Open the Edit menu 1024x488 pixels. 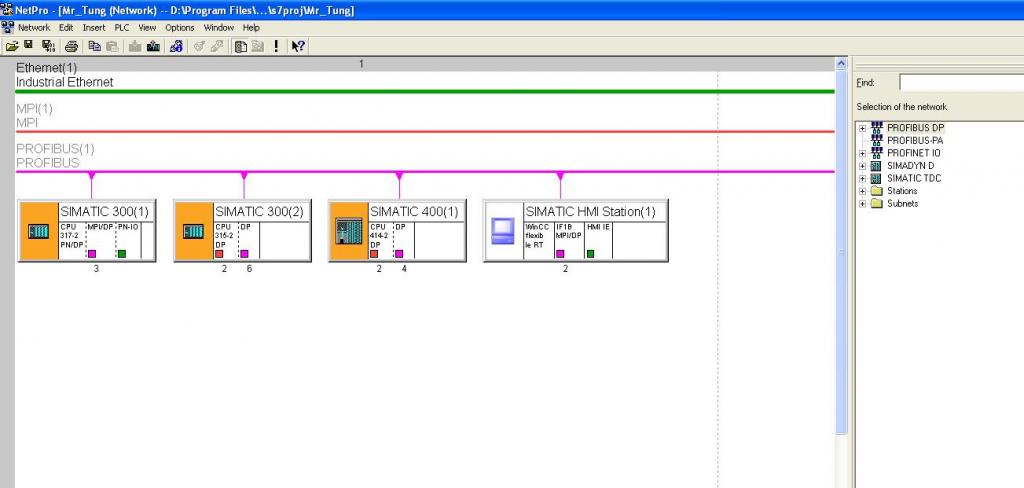pos(66,27)
